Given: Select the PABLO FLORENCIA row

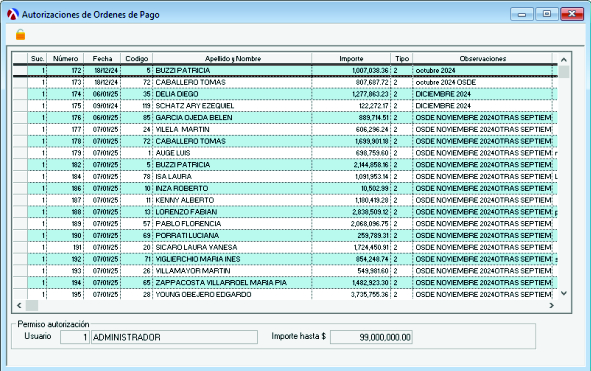Looking at the screenshot, I should pyautogui.click(x=285, y=224).
